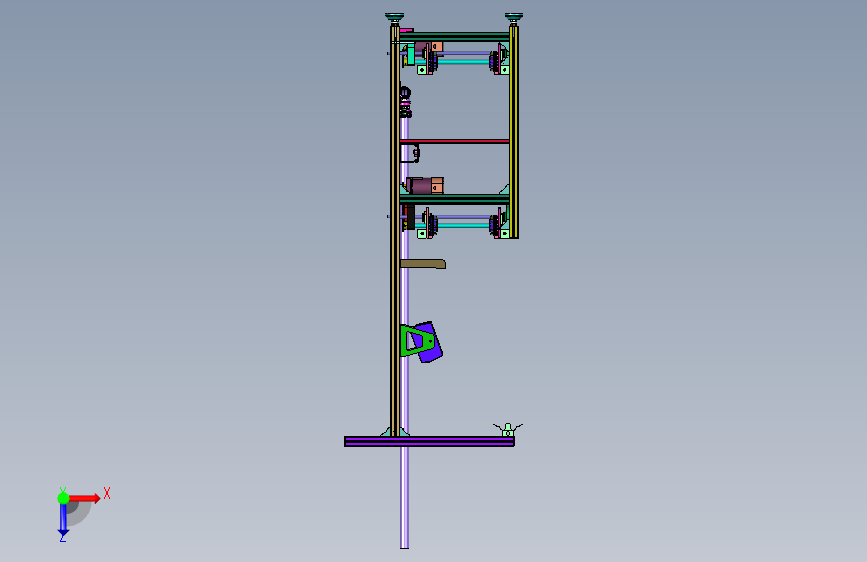Select the olive shelf bracket below lower rollers

tap(423, 264)
